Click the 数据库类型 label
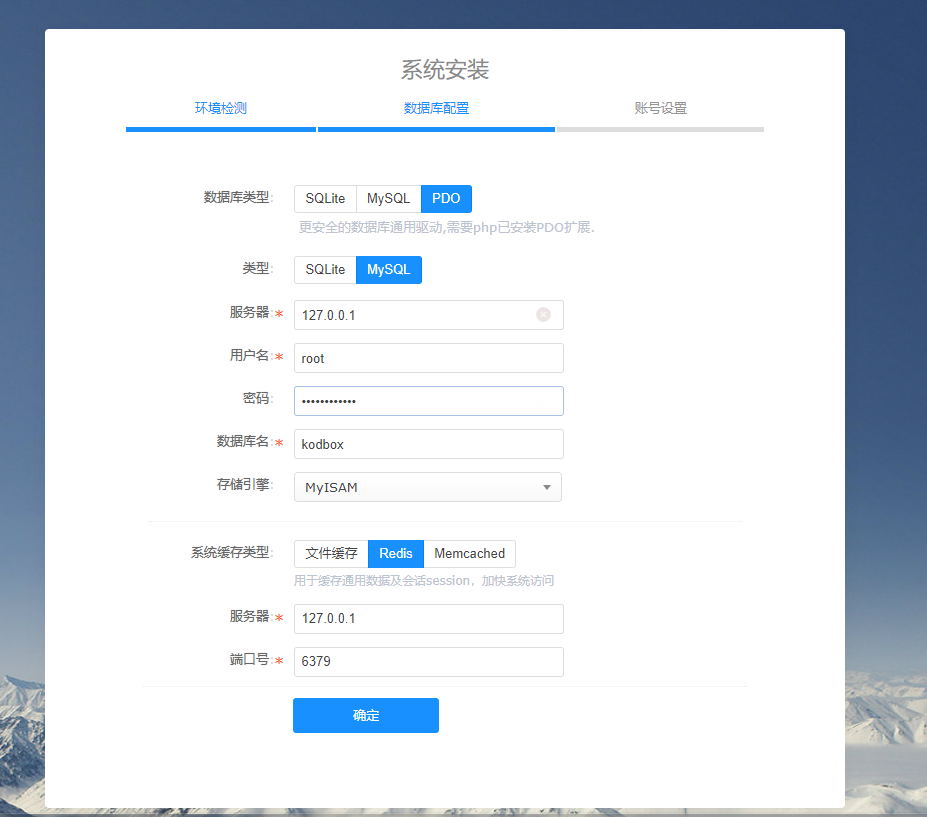Viewport: 927px width, 817px height. (x=236, y=197)
